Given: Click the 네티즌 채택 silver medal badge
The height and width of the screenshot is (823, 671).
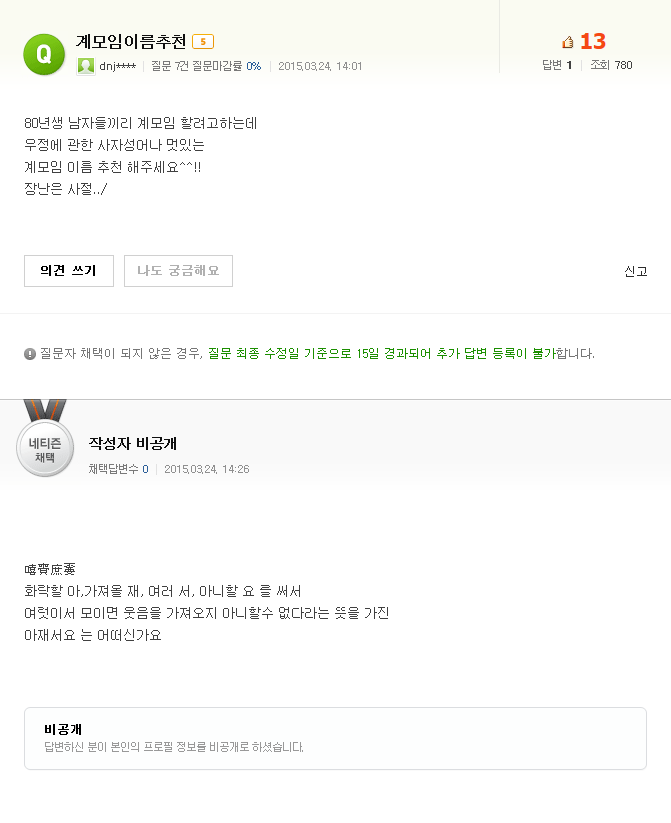Looking at the screenshot, I should 45,439.
